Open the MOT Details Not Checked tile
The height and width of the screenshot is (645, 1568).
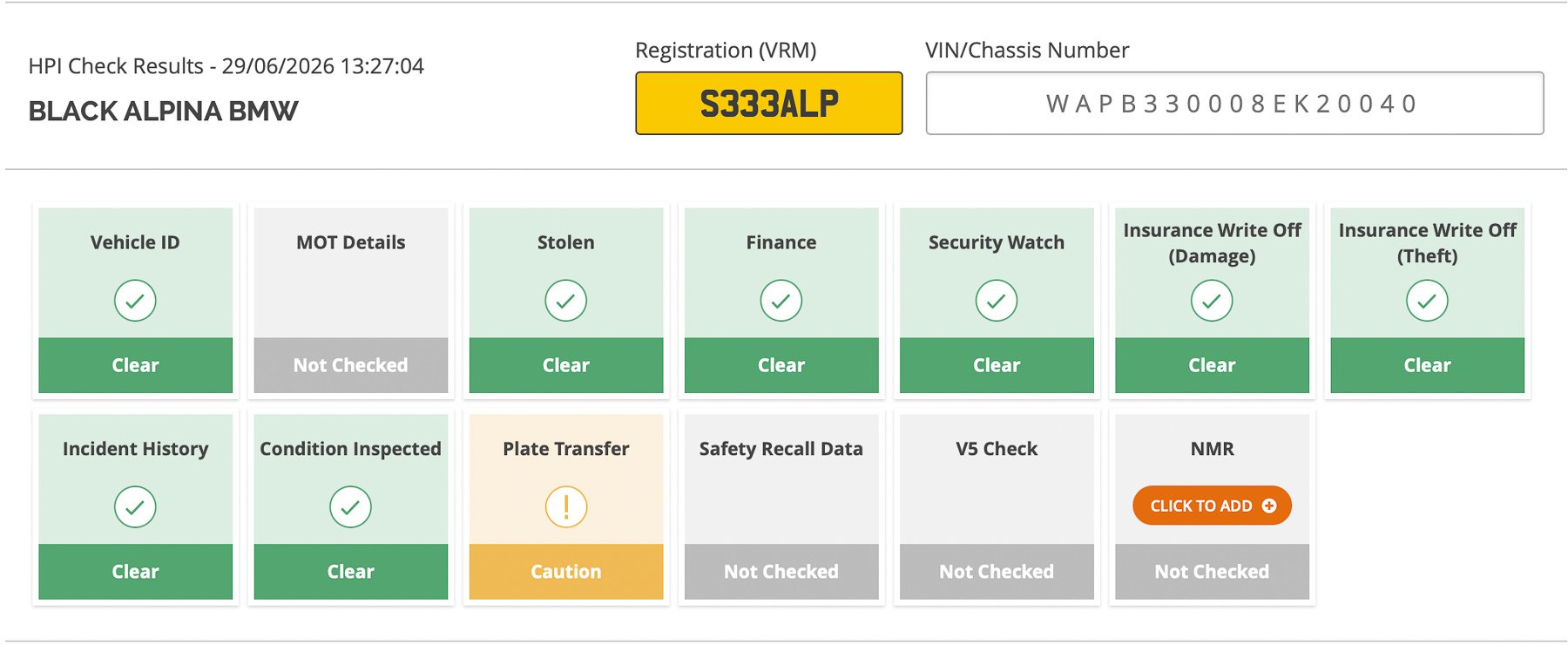click(x=351, y=300)
